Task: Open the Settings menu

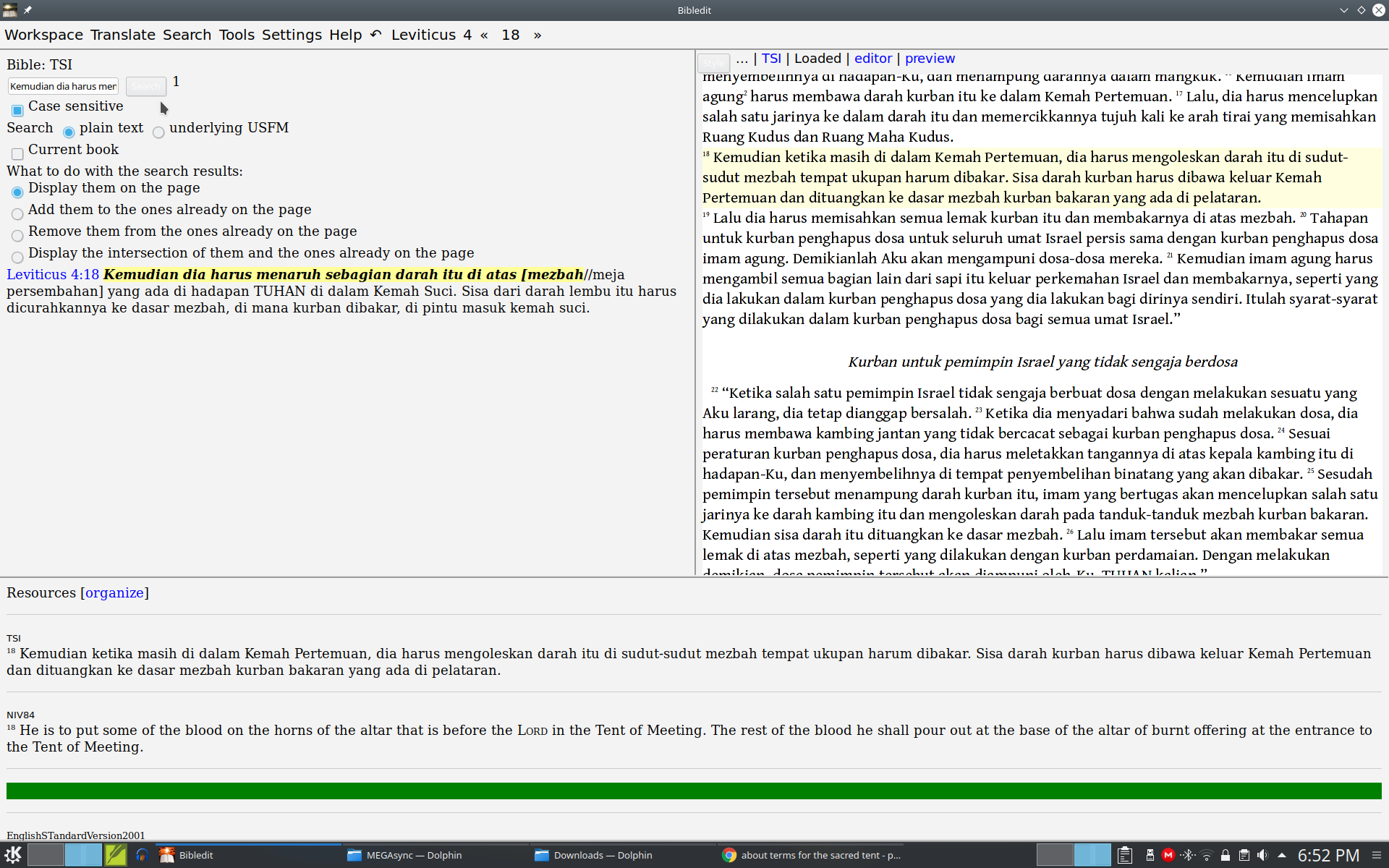Action: 292,35
